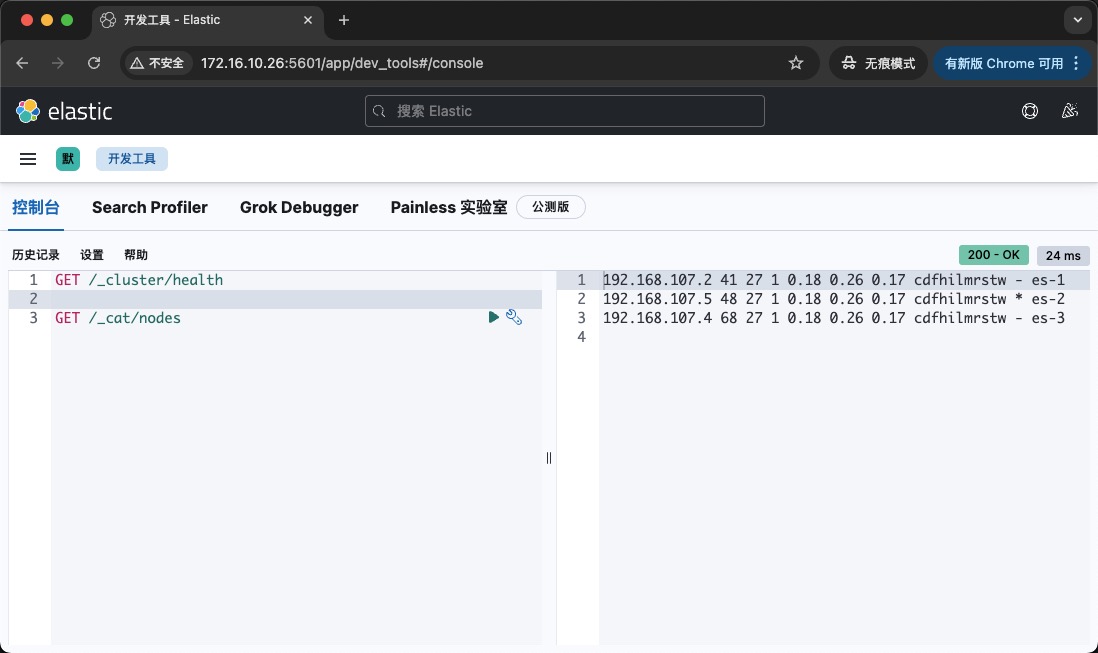Run the GET /_cat/nodes request

(x=493, y=317)
